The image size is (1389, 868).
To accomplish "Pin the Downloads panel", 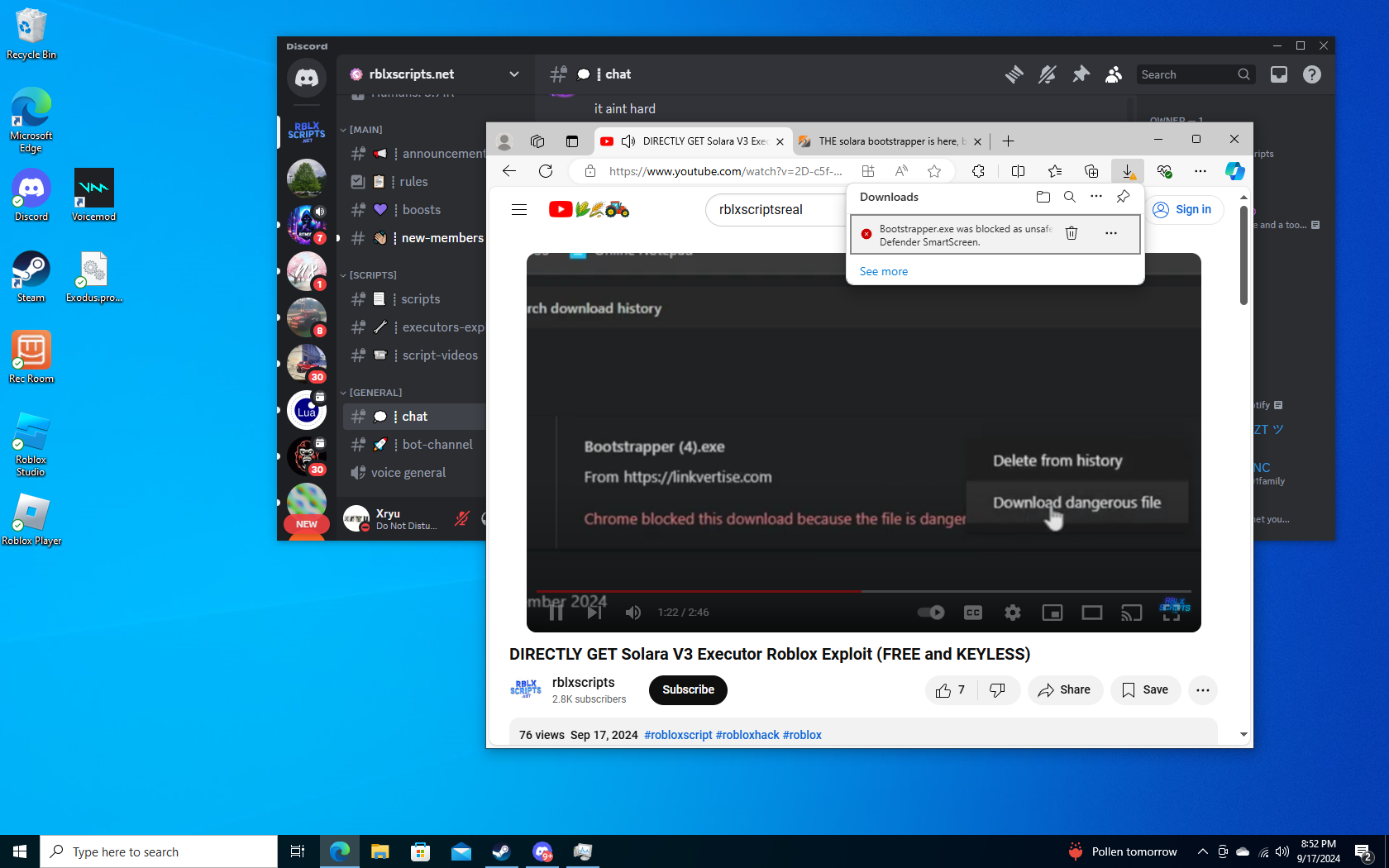I will (x=1123, y=197).
